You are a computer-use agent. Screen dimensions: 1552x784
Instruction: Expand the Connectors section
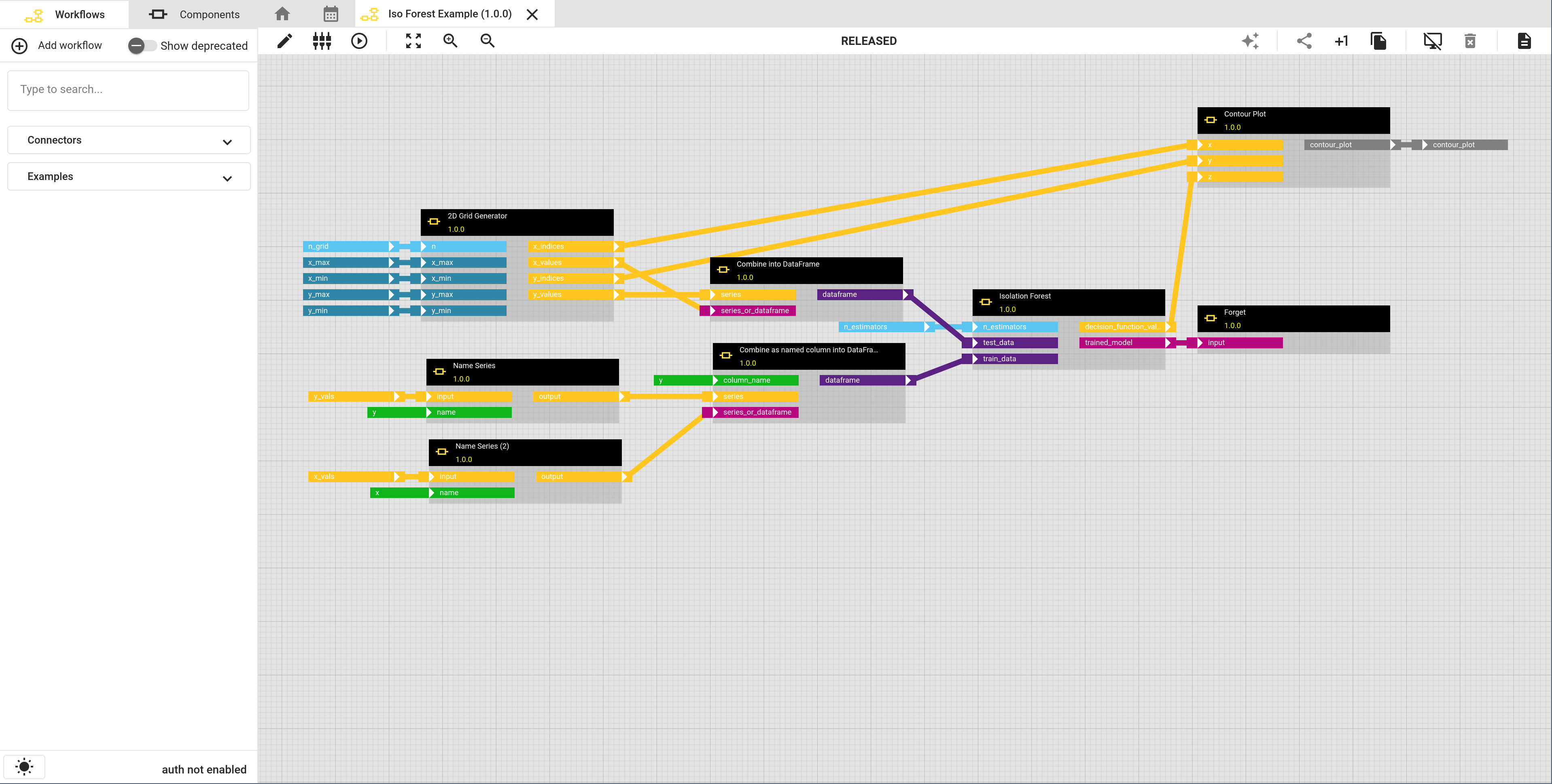pos(129,140)
